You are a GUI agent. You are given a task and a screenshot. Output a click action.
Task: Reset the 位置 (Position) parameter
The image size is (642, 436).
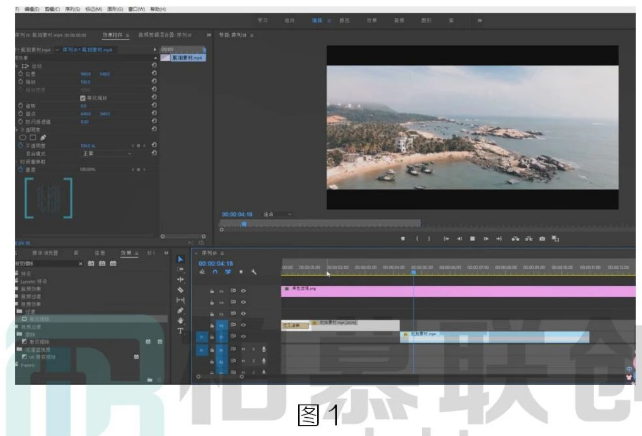point(154,73)
